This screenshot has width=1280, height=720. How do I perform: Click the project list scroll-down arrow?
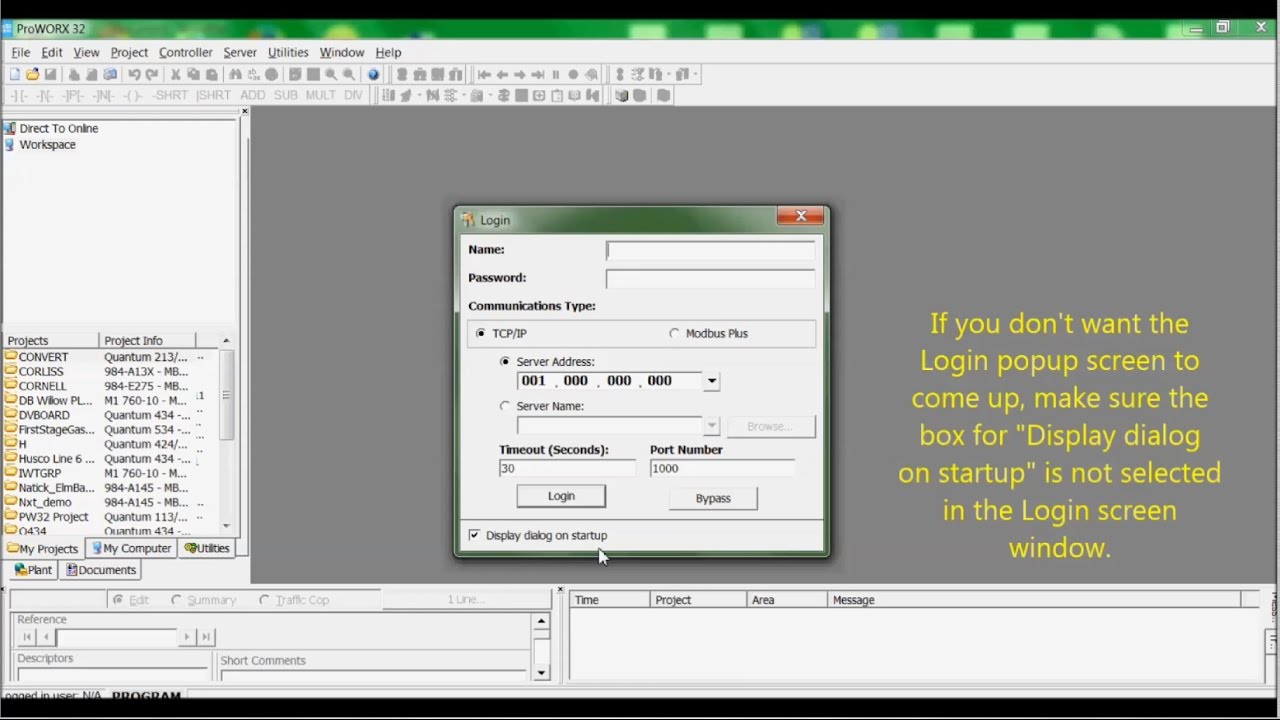[226, 526]
